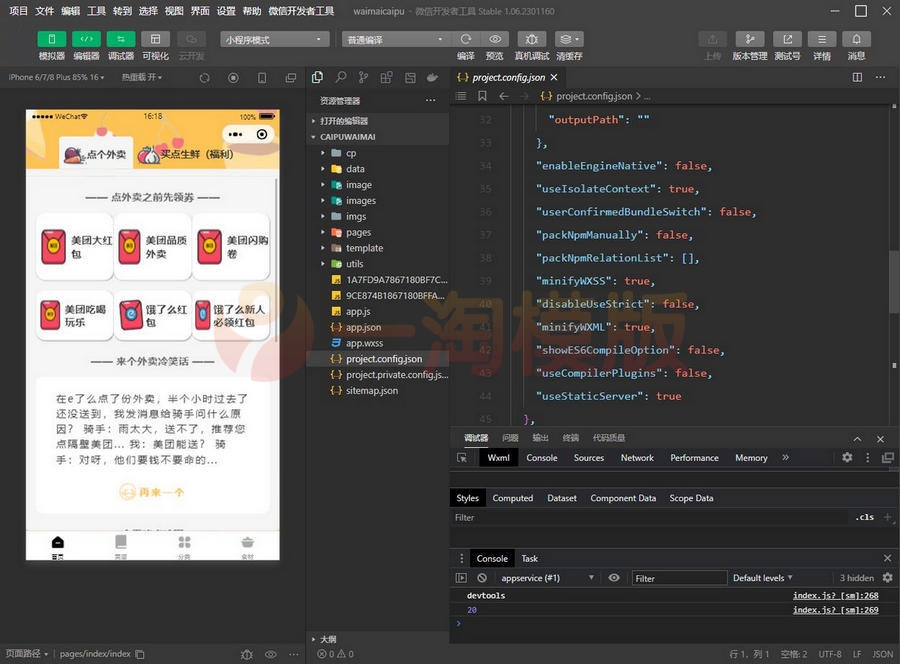Open the Default levels dropdown
Screen dimensions: 900x664
coord(762,578)
